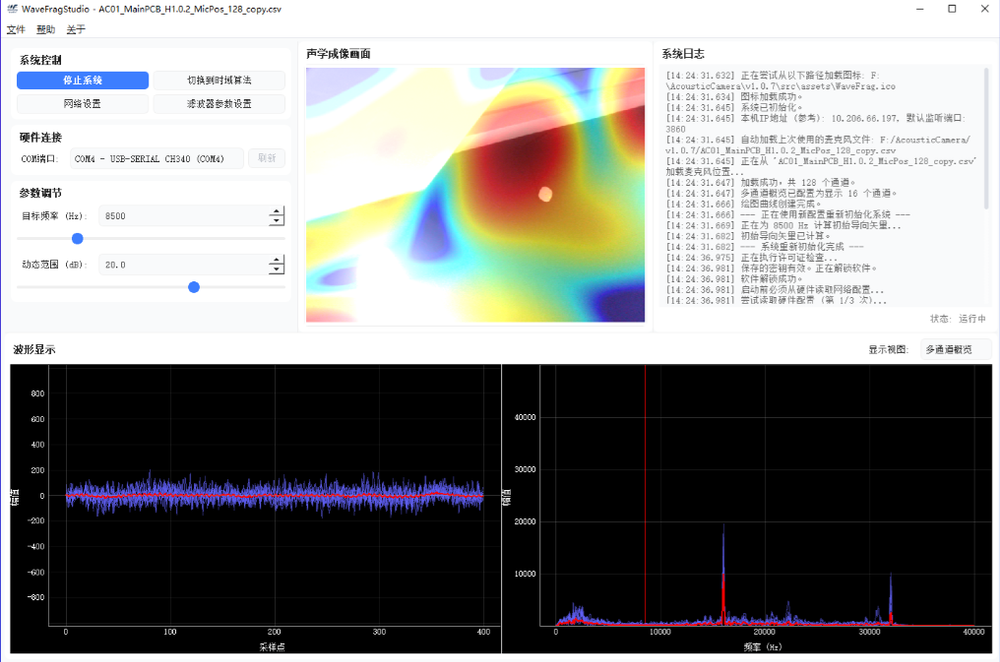Screen dimensions: 1000x662
Task: Click the 停止系统 button to stop system
Action: pyautogui.click(x=81, y=80)
